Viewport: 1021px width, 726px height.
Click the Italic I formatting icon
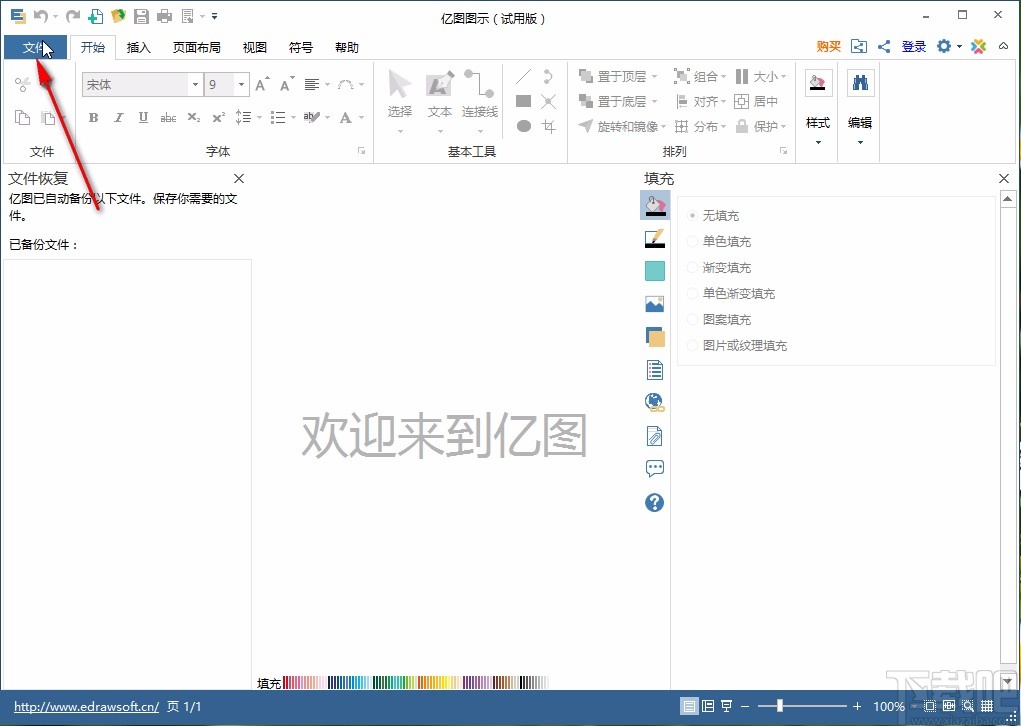119,117
